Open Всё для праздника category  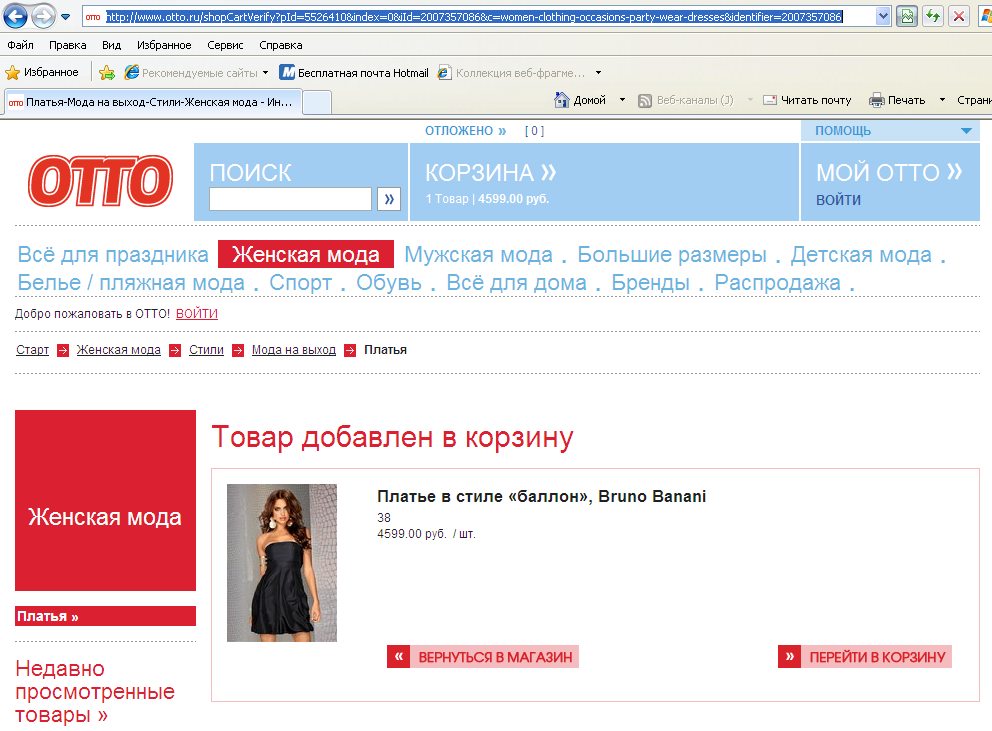click(x=113, y=254)
